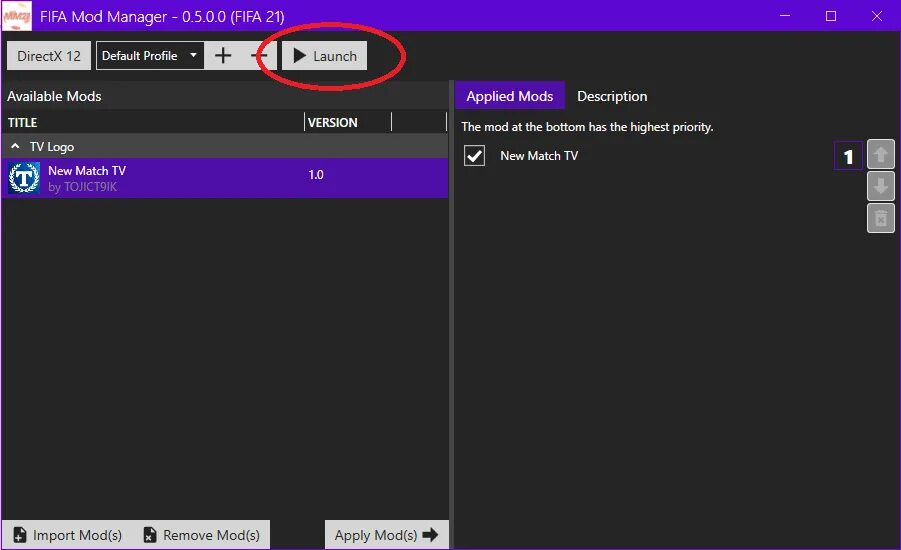
Task: Click the DirectX 12 button
Action: tap(49, 56)
